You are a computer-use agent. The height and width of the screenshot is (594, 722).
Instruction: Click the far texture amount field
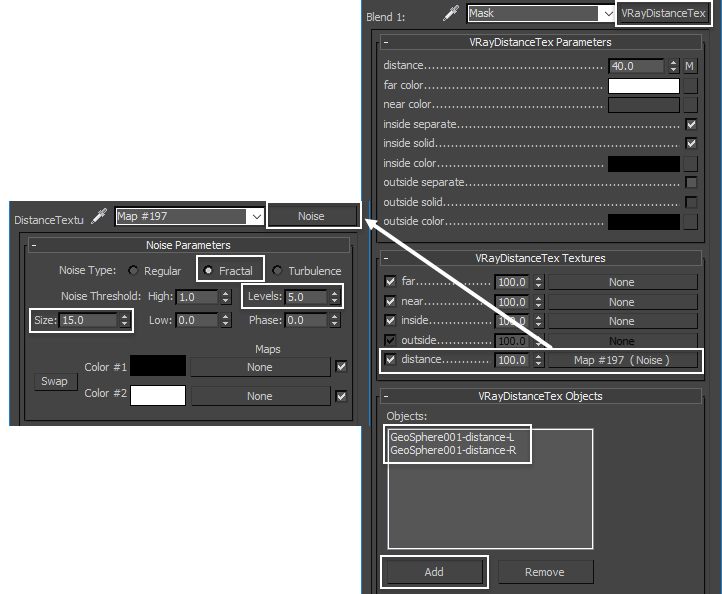tap(512, 282)
